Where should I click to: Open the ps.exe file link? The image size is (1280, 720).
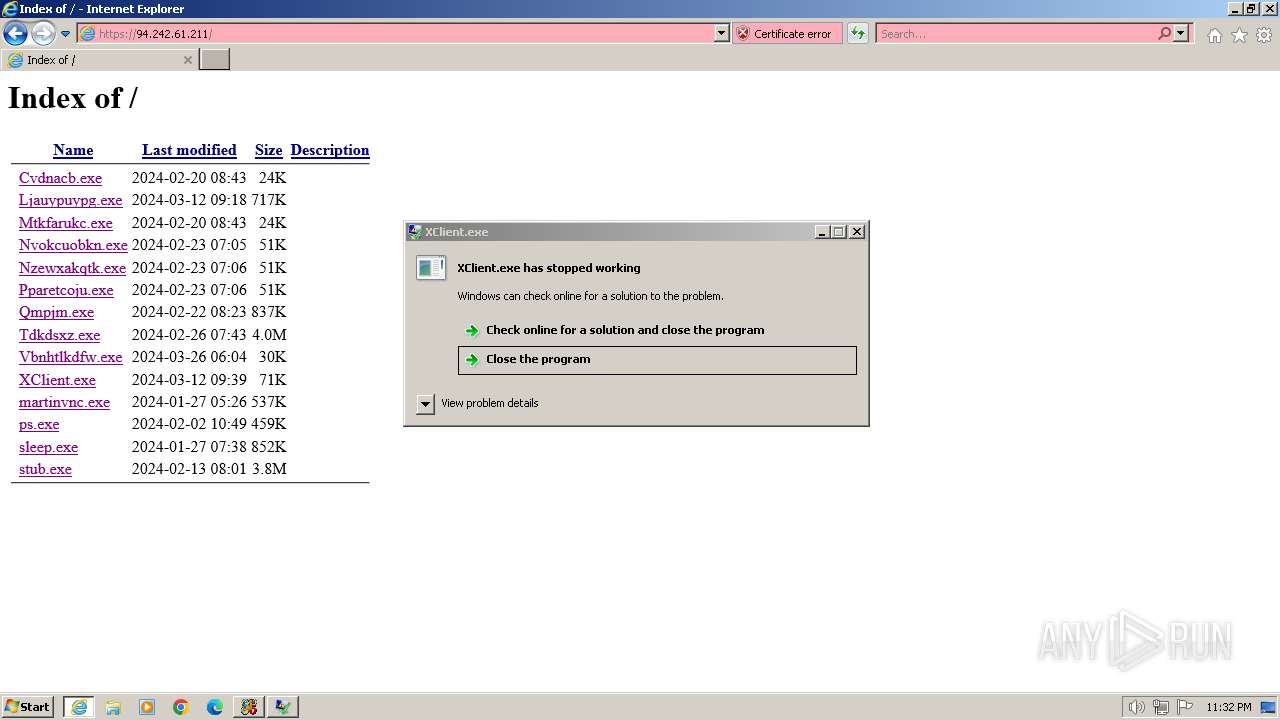tap(39, 424)
